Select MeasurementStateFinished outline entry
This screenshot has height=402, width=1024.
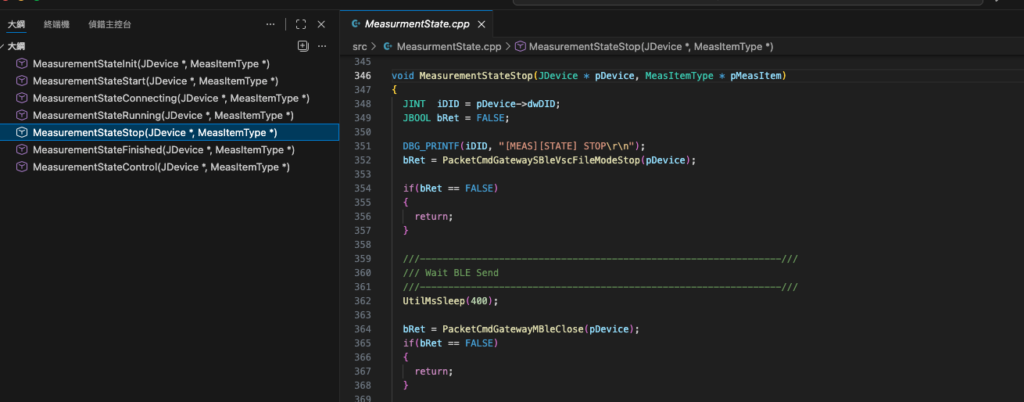[163, 150]
